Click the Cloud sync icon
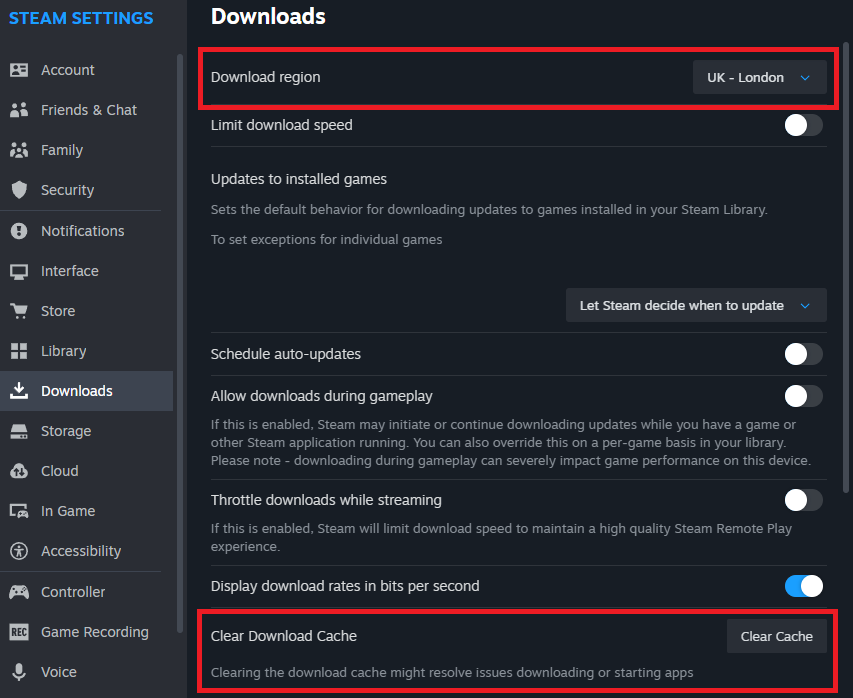853x698 pixels. click(x=19, y=471)
